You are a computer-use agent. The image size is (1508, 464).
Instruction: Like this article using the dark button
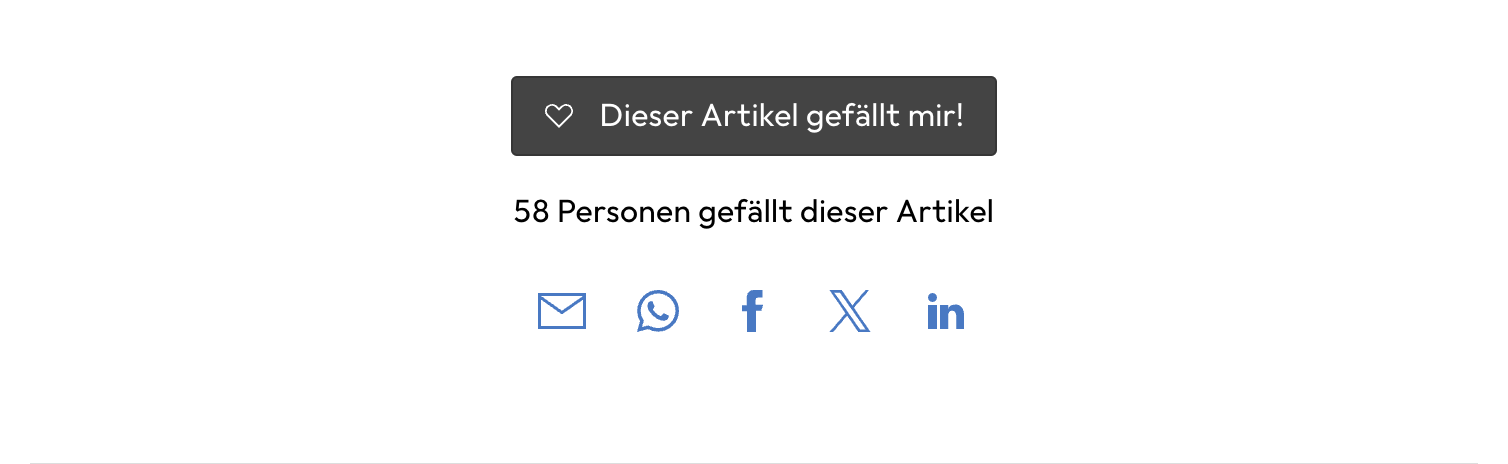click(753, 116)
